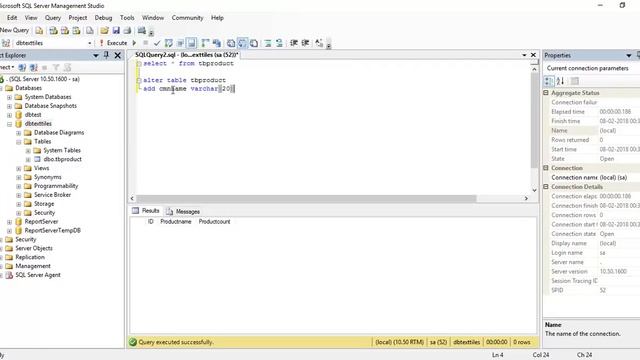The image size is (640, 360).
Task: Switch to the Messages tab
Action: [x=183, y=211]
